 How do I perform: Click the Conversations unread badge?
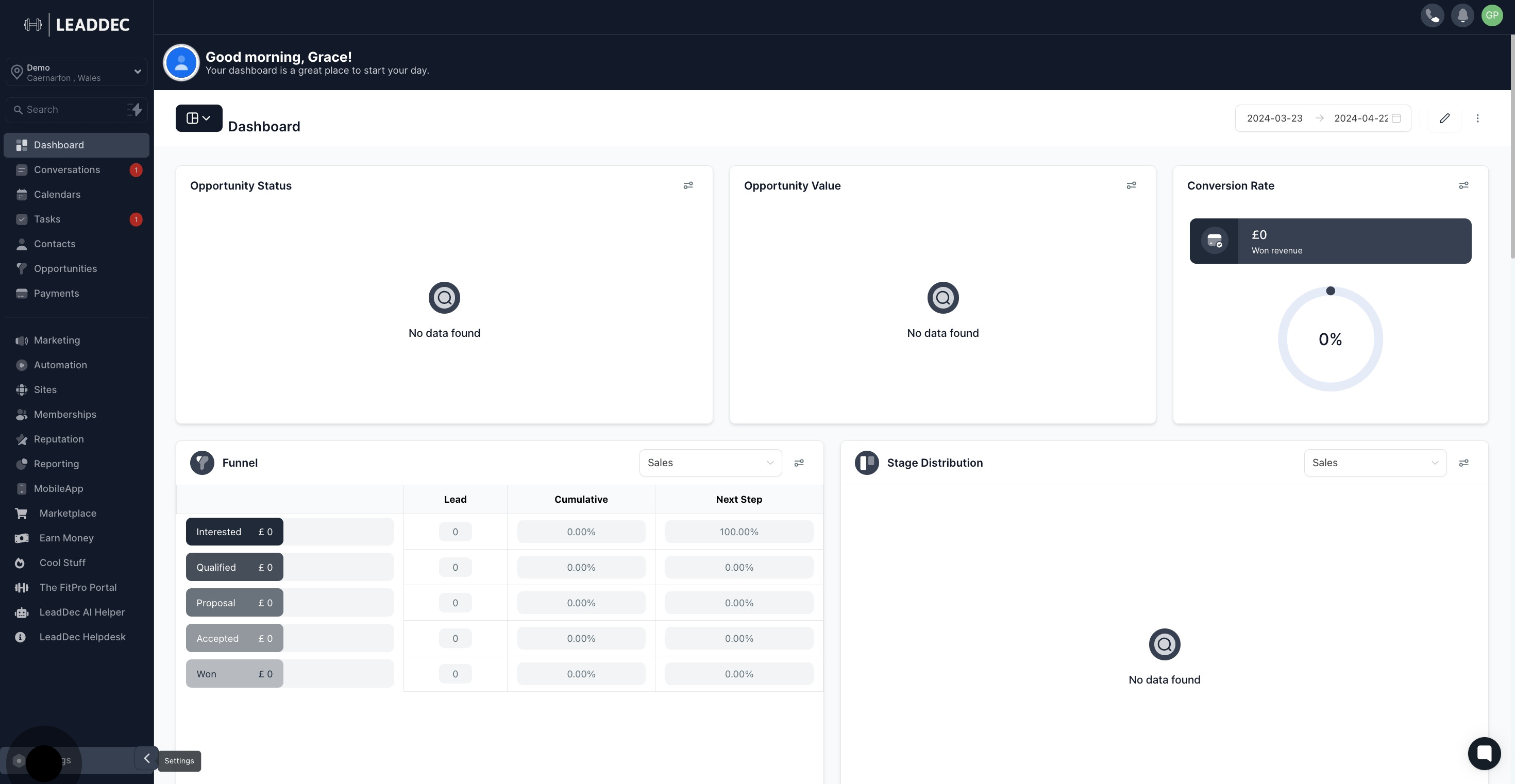tap(136, 170)
